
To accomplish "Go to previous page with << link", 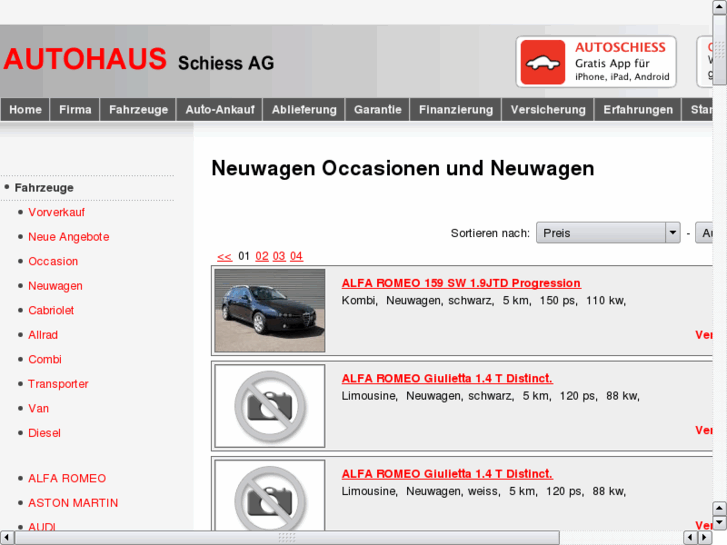I will coord(224,256).
